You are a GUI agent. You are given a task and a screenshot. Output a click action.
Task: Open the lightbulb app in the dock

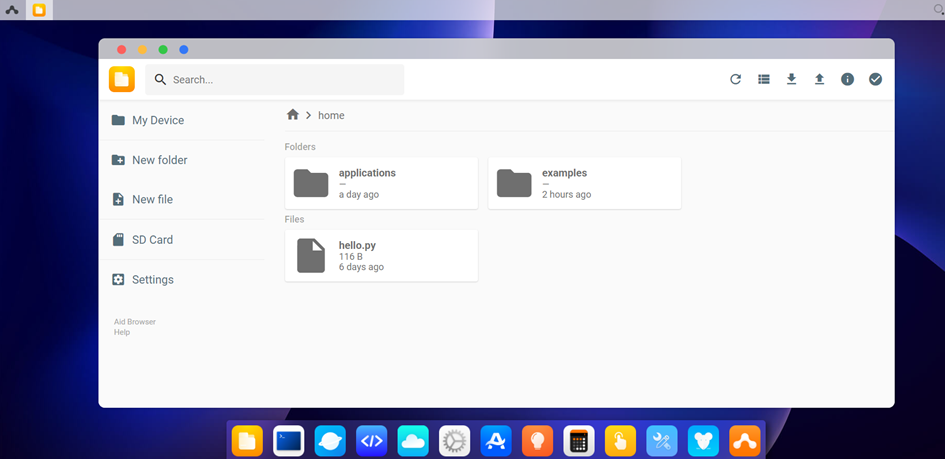tap(538, 441)
